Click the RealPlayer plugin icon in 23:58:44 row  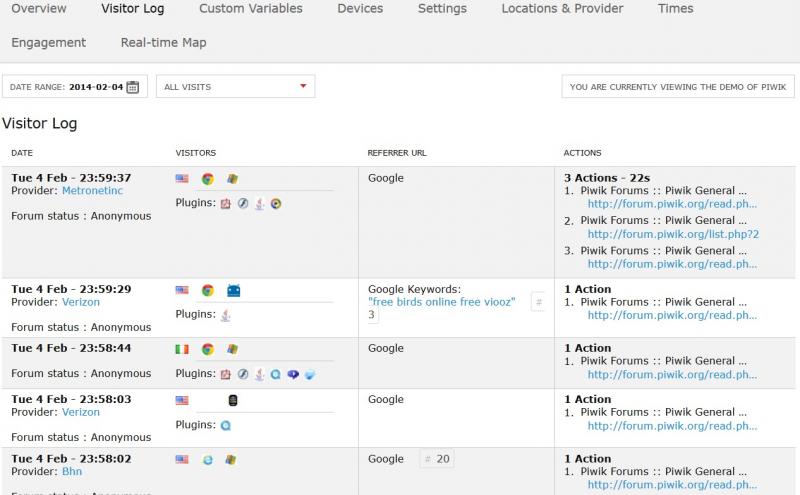[293, 374]
